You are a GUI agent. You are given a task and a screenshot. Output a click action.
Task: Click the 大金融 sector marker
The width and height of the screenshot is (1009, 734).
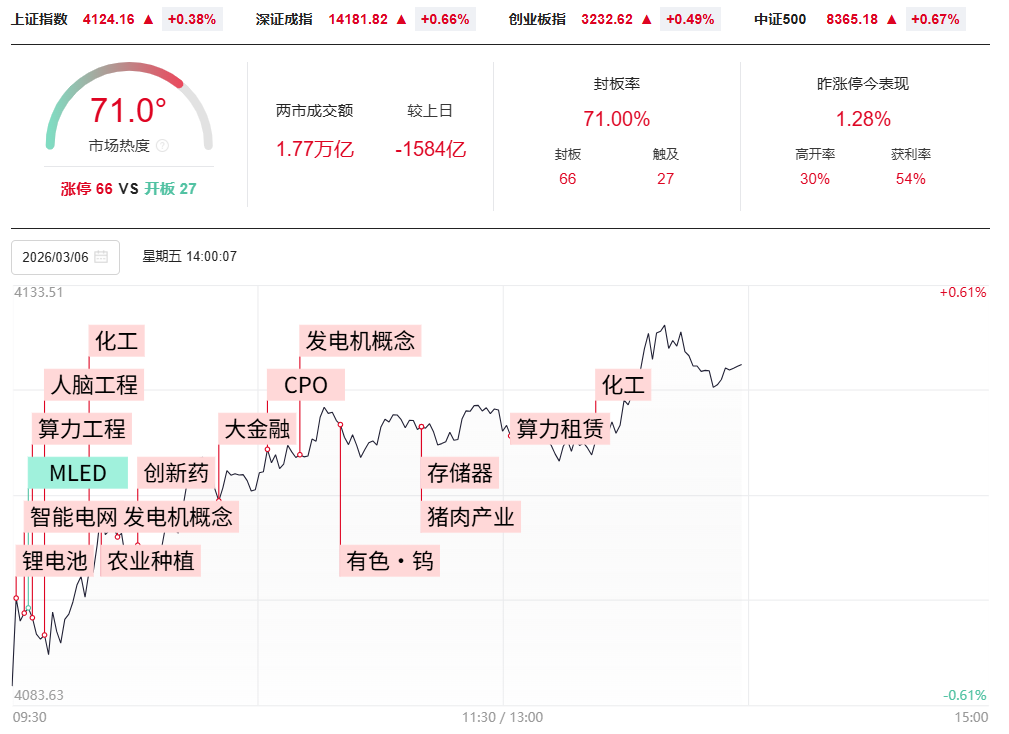tap(257, 429)
